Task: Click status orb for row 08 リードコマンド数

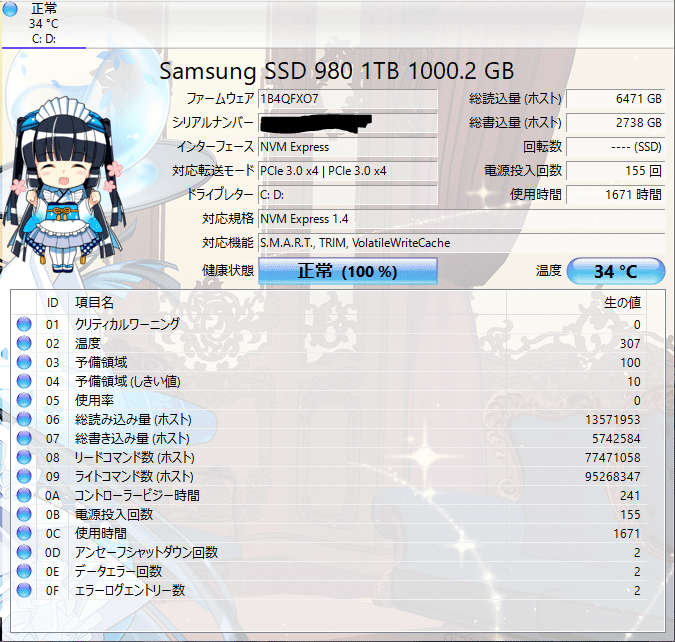Action: [24, 457]
